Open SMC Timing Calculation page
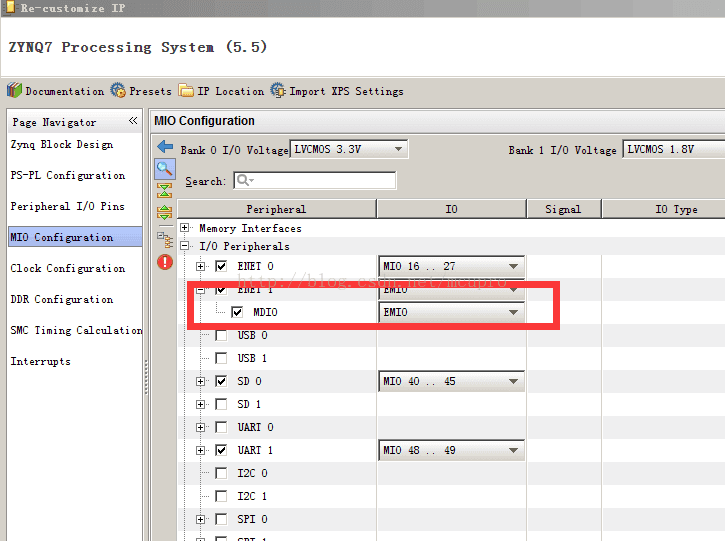725x541 pixels. click(76, 330)
